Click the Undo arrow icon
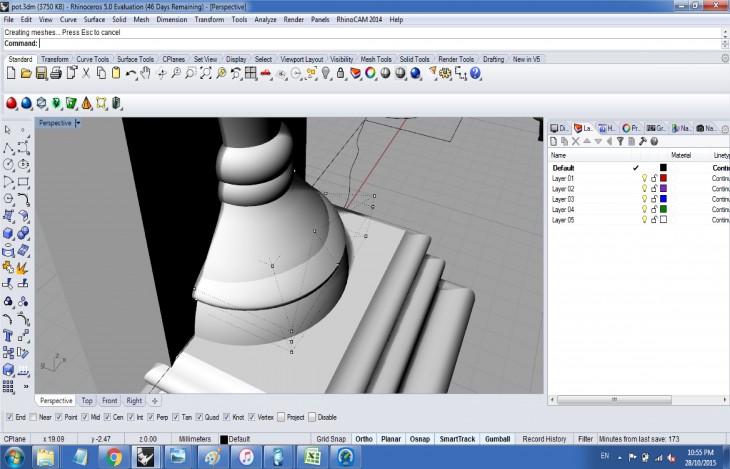Screen dimensions: 730x469 (x=131, y=73)
